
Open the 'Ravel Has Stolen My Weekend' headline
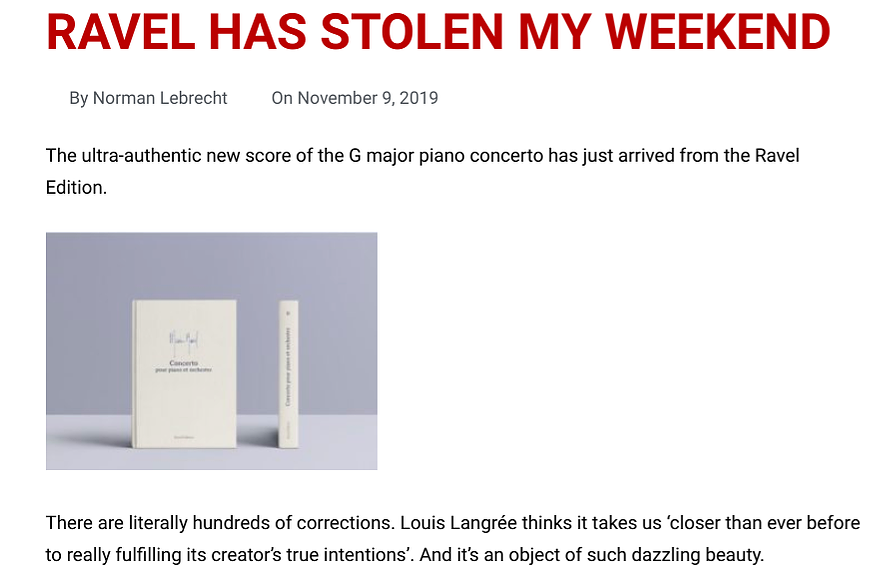pos(438,32)
